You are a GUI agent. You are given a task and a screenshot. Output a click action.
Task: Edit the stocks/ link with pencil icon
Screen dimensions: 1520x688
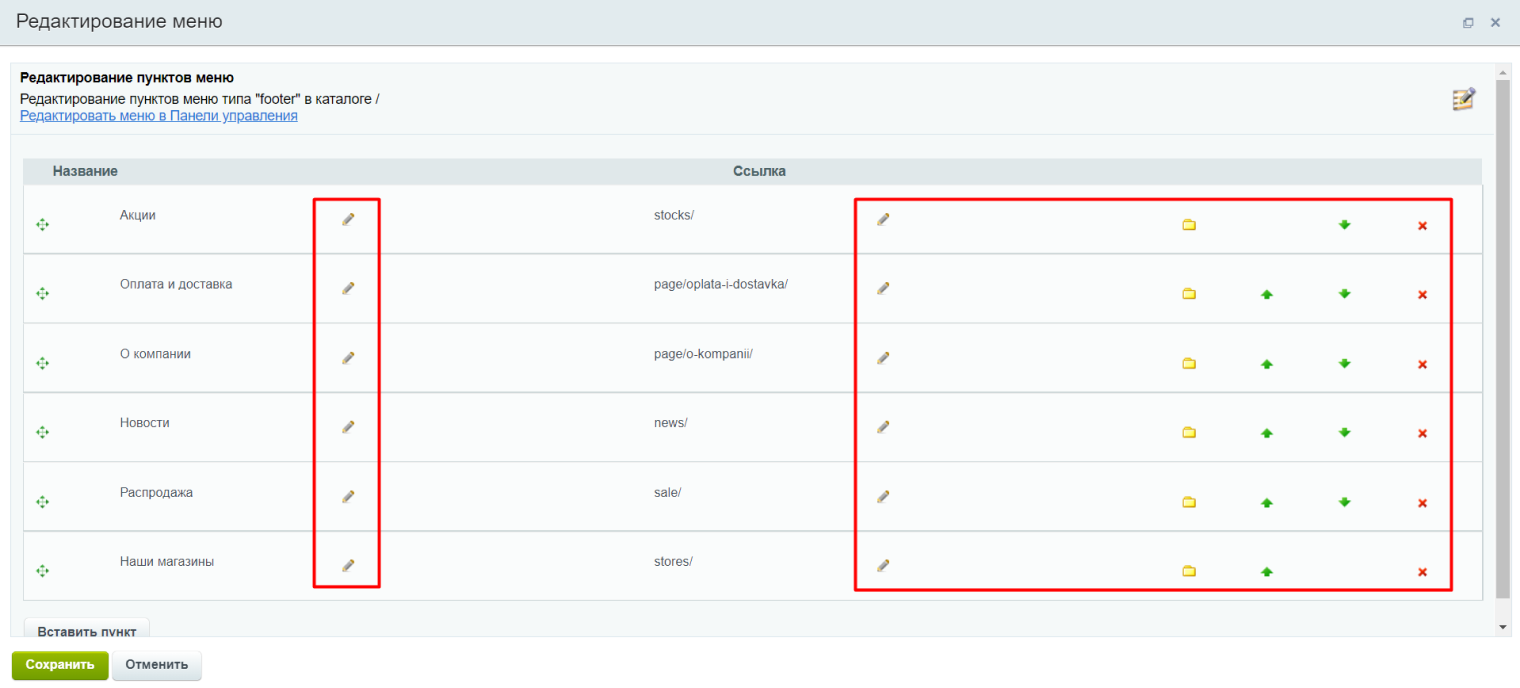(883, 219)
